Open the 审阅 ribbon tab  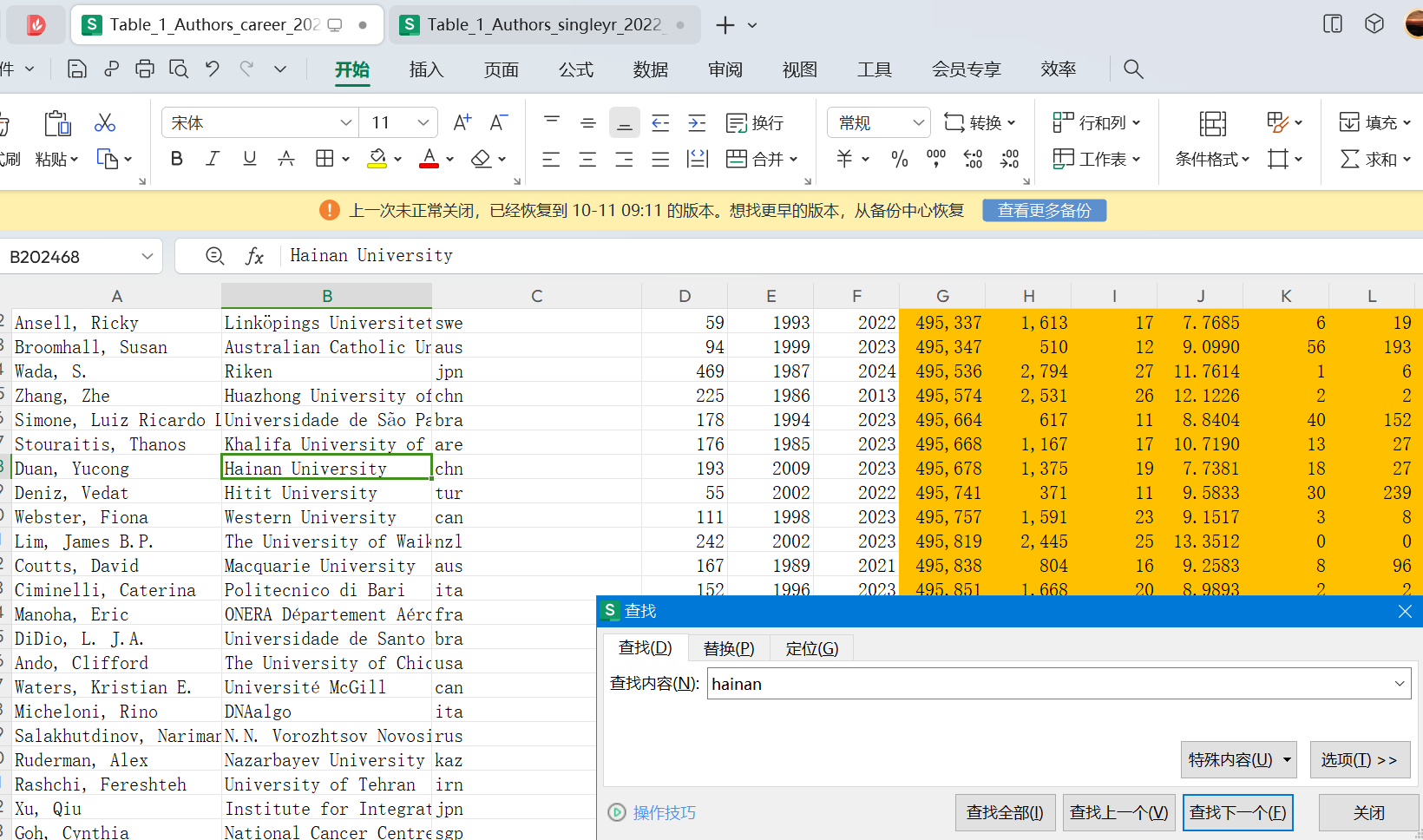pos(725,69)
